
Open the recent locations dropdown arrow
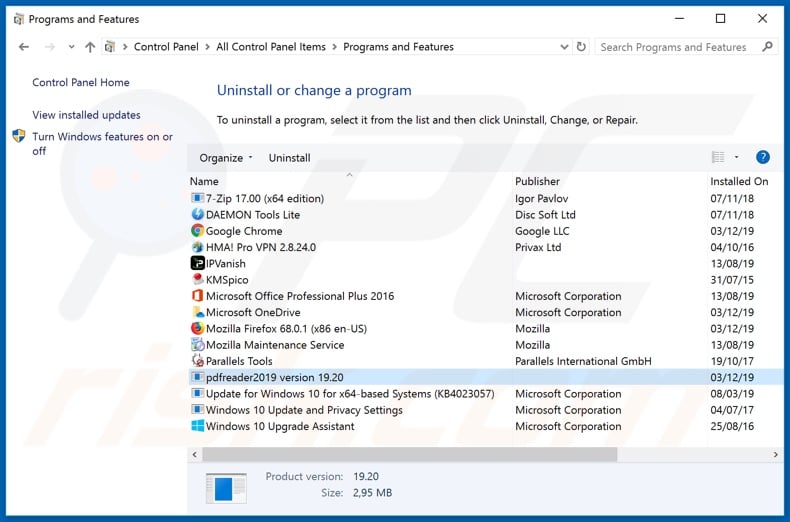point(72,47)
